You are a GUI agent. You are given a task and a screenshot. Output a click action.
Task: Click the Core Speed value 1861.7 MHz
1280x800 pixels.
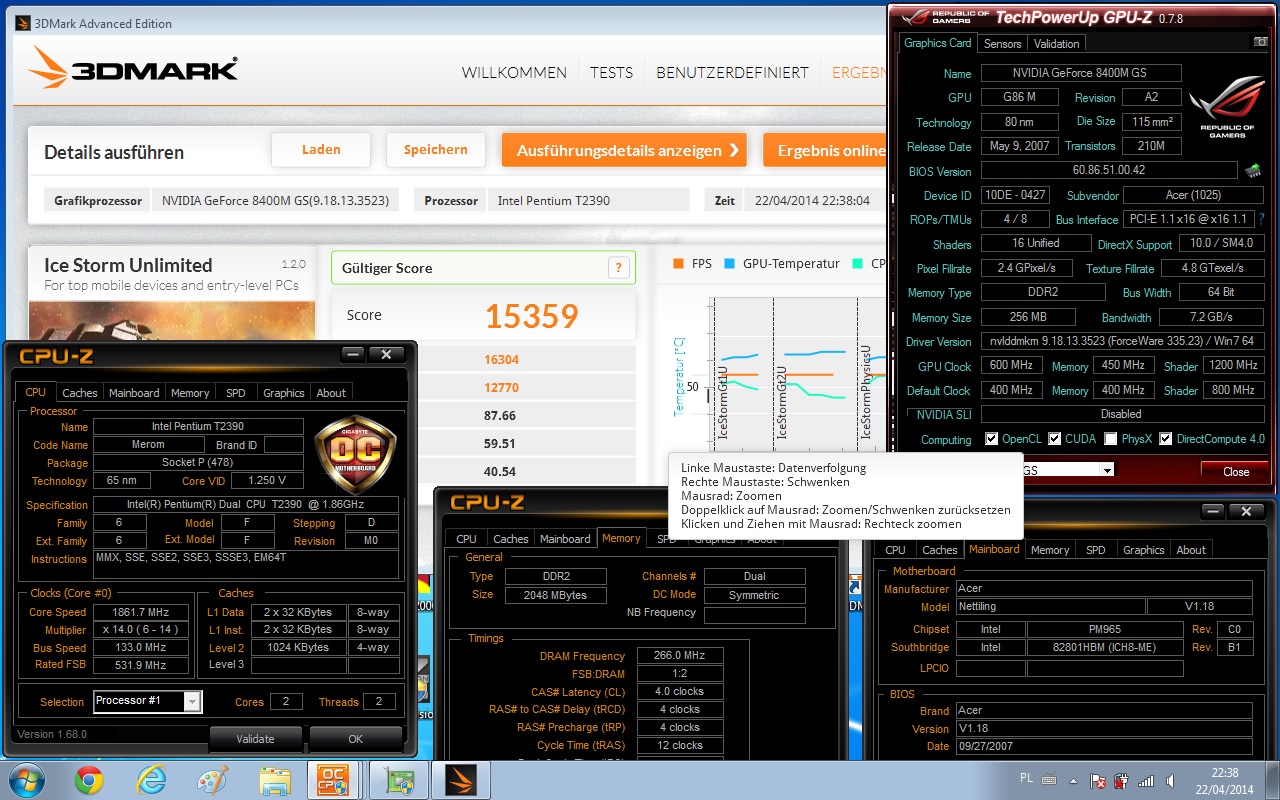click(141, 612)
